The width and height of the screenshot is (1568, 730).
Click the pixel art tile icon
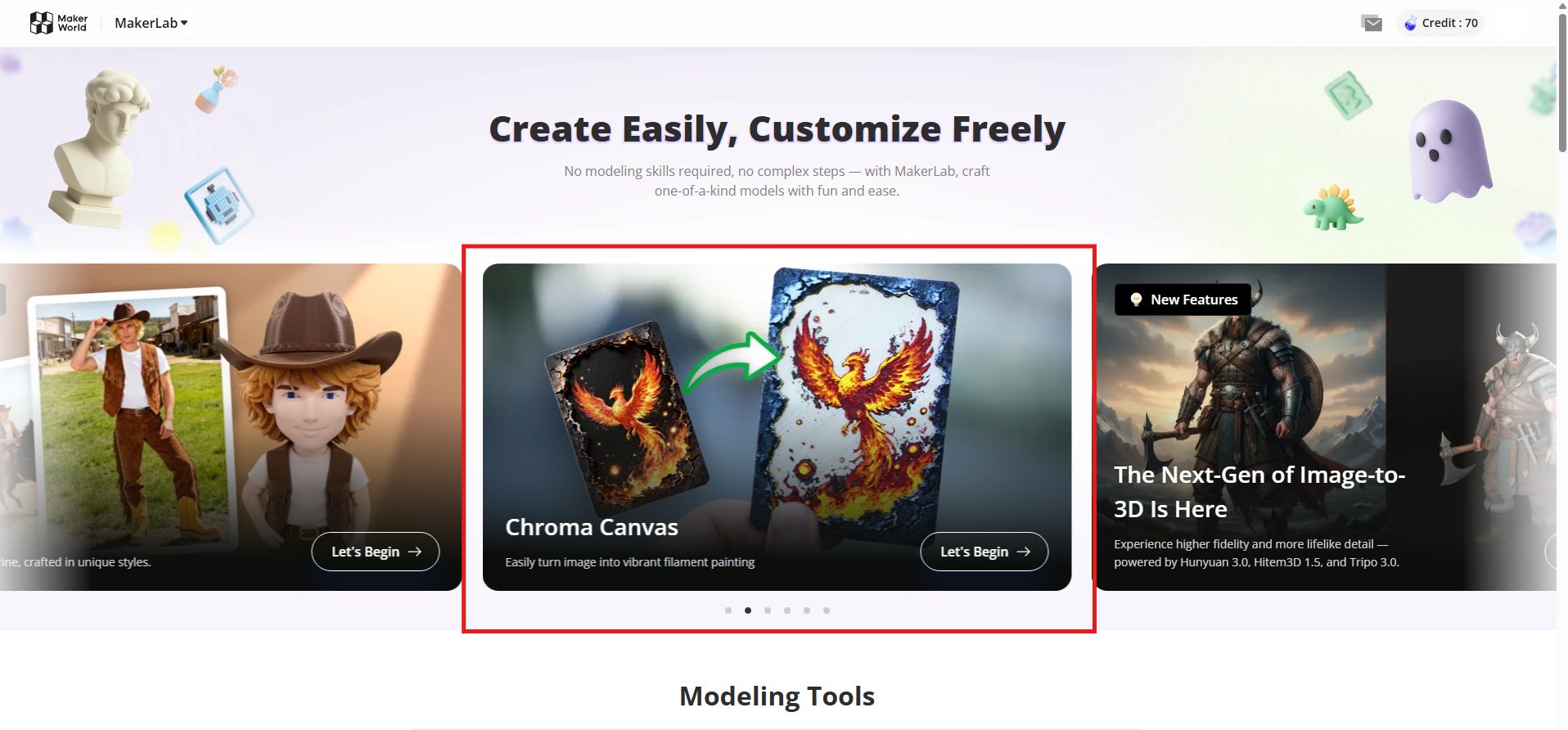pos(219,205)
